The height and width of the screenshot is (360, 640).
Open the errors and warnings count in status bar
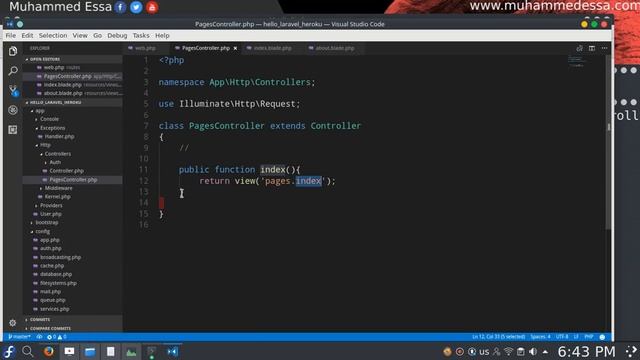click(57, 337)
